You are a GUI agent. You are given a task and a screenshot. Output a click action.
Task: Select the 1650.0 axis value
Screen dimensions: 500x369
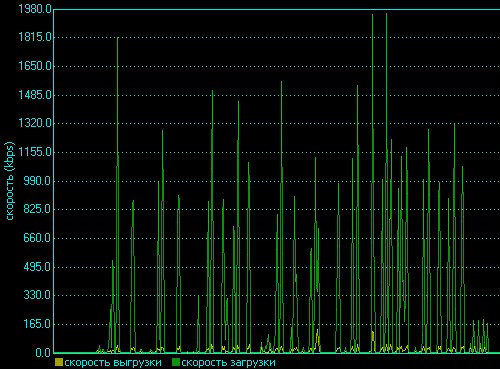35,66
